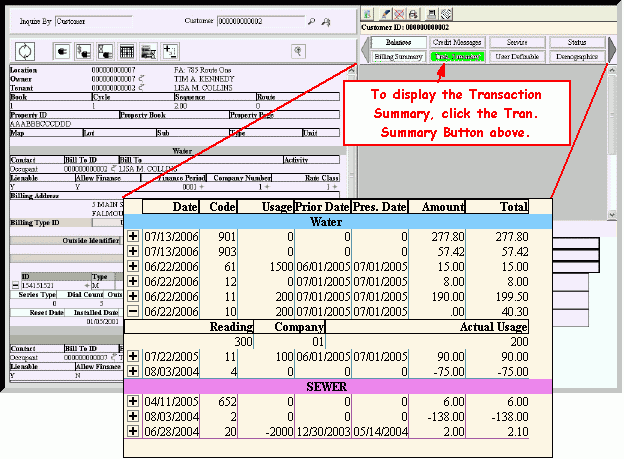Click tenant name LISA M. COLLINS
The height and width of the screenshot is (459, 624).
tap(203, 88)
